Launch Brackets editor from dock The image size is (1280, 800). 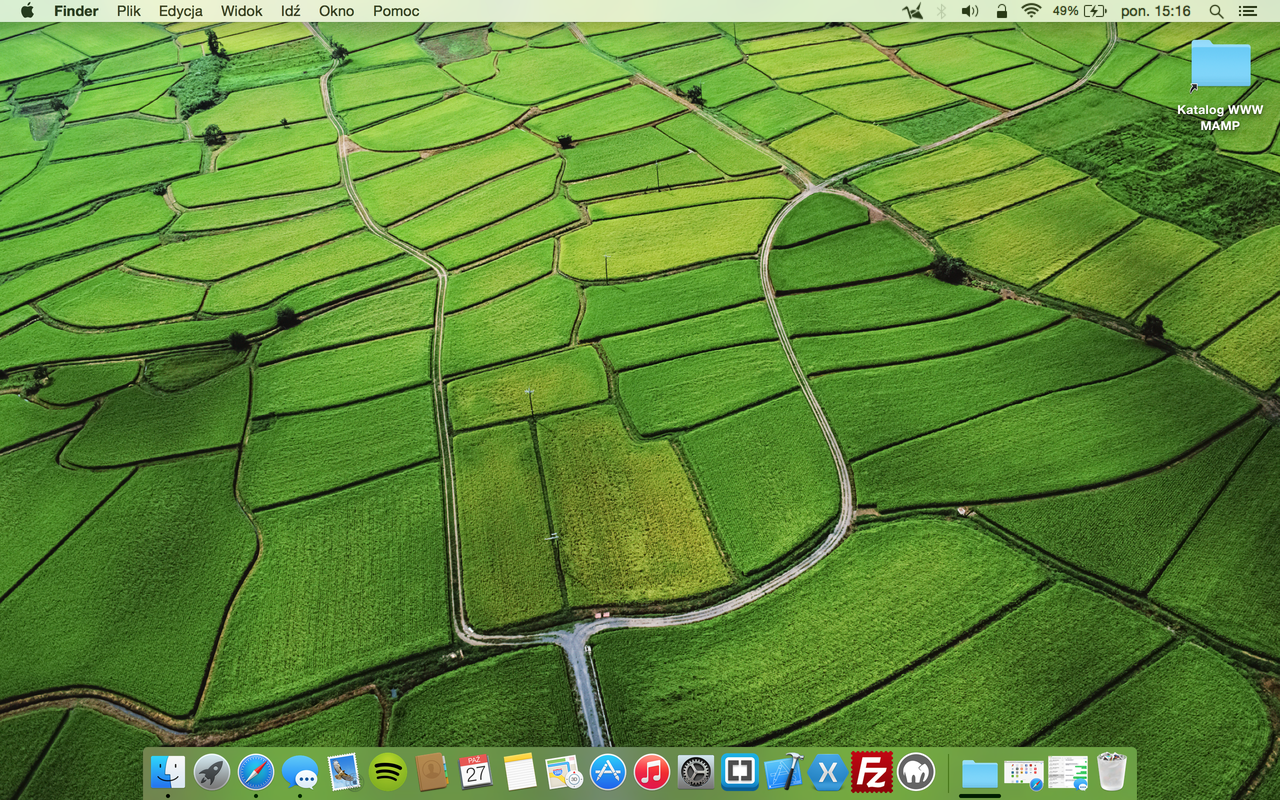(x=740, y=772)
